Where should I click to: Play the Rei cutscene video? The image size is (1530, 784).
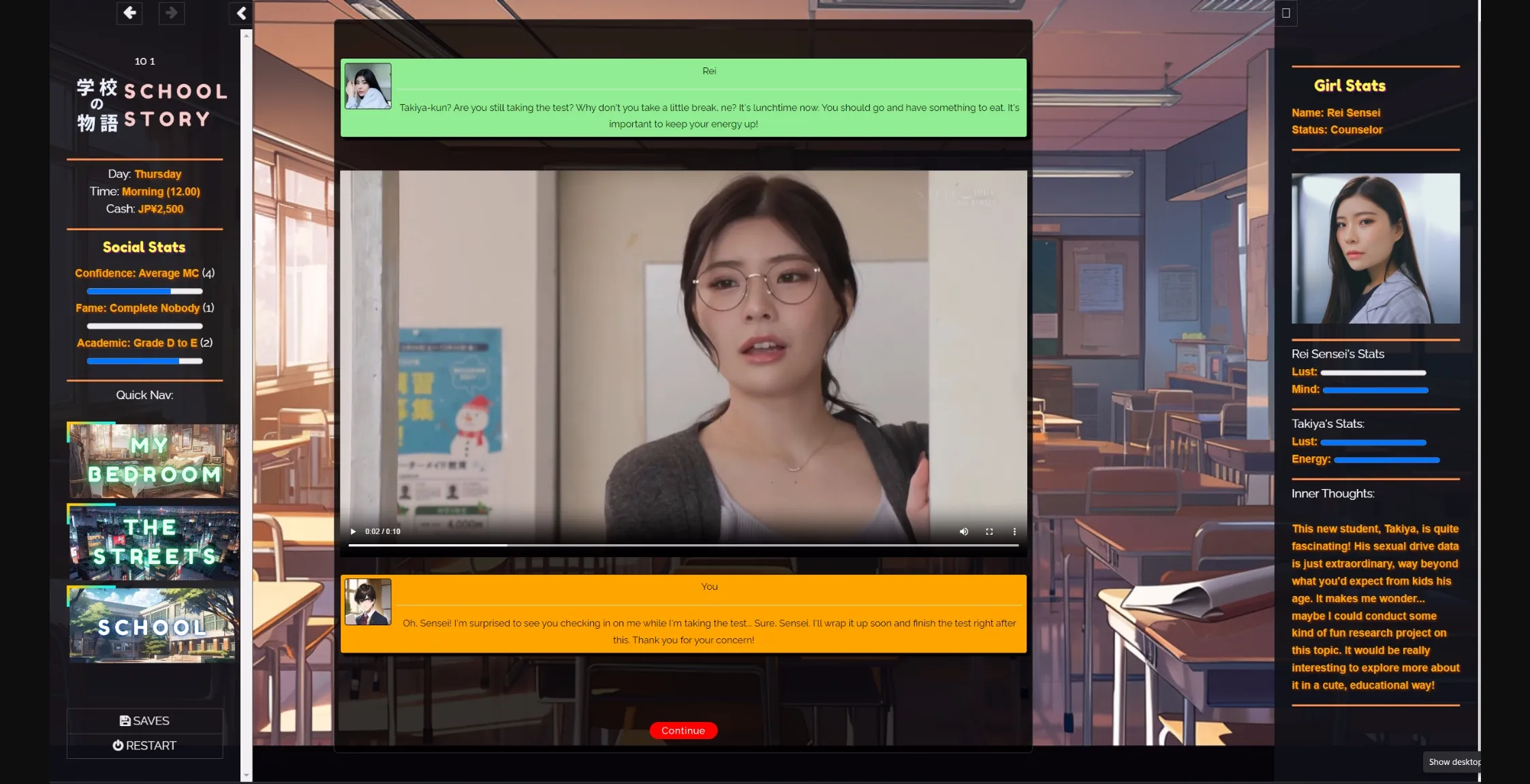coord(353,531)
